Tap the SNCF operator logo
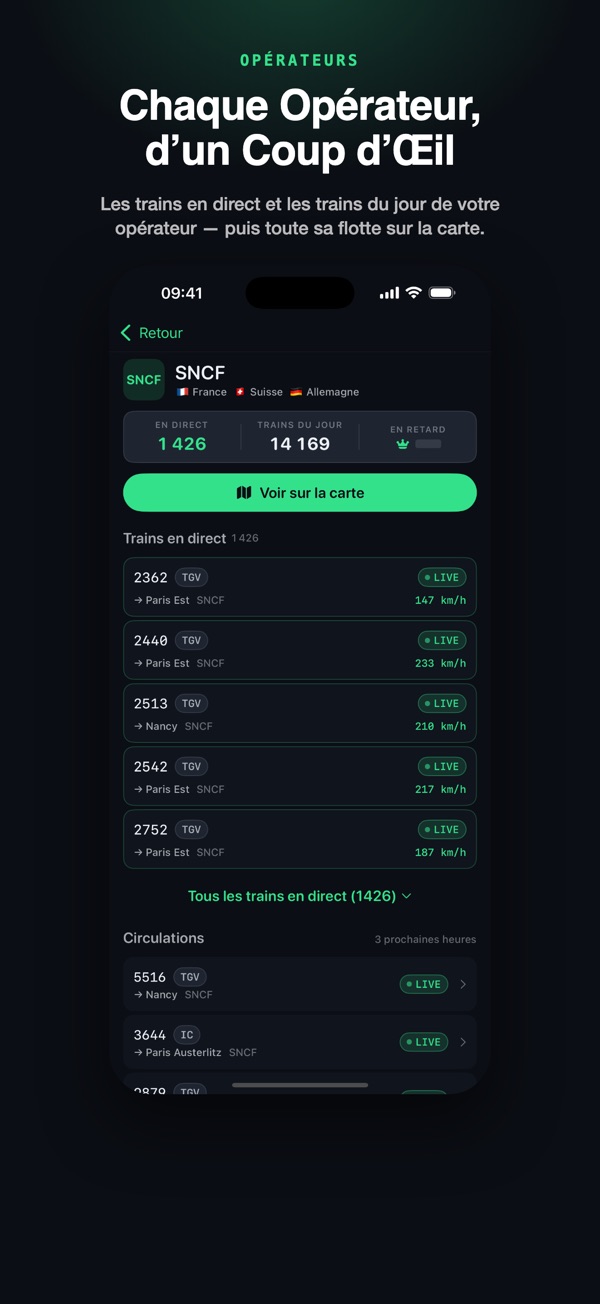 coord(144,380)
